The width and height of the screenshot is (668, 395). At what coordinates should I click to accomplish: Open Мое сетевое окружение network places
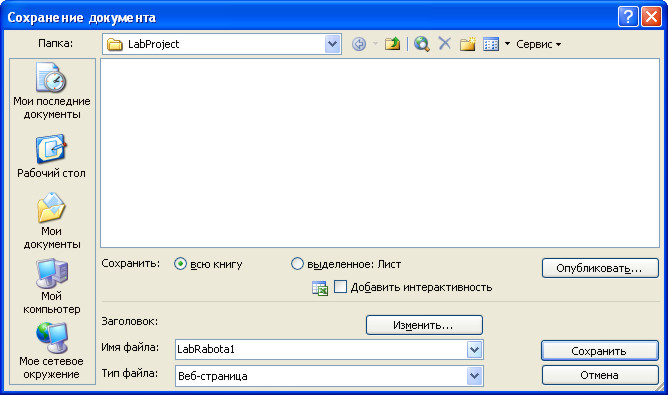coord(52,351)
